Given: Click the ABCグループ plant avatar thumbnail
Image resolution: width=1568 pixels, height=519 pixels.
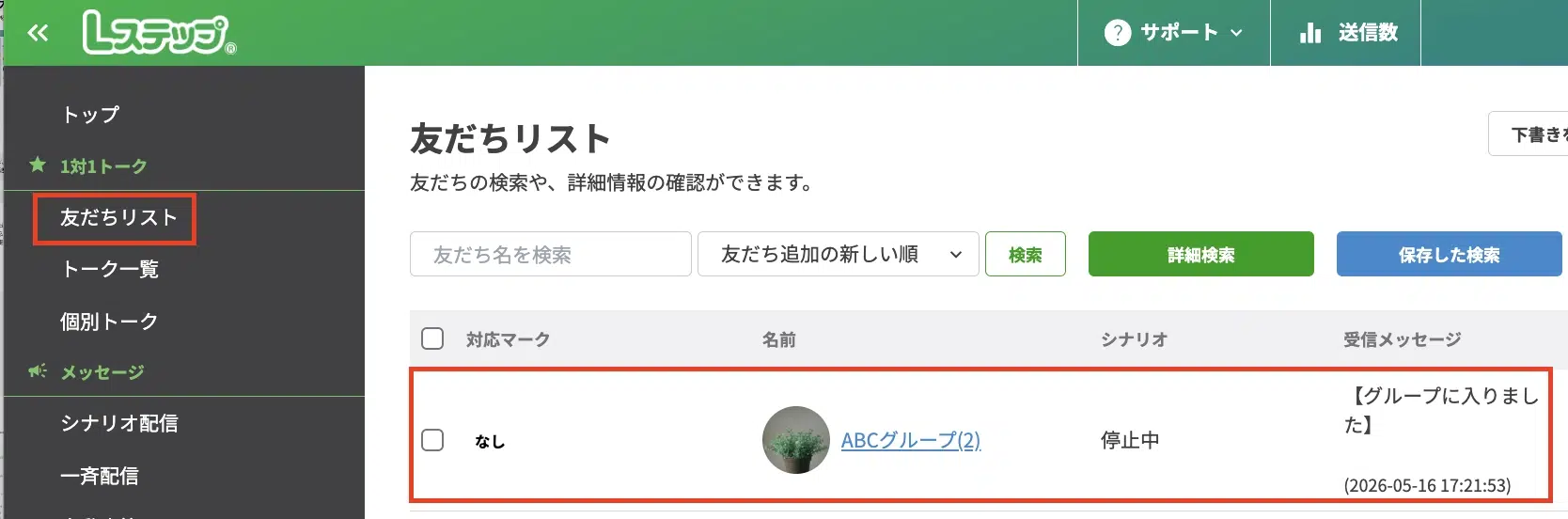Looking at the screenshot, I should pos(796,440).
